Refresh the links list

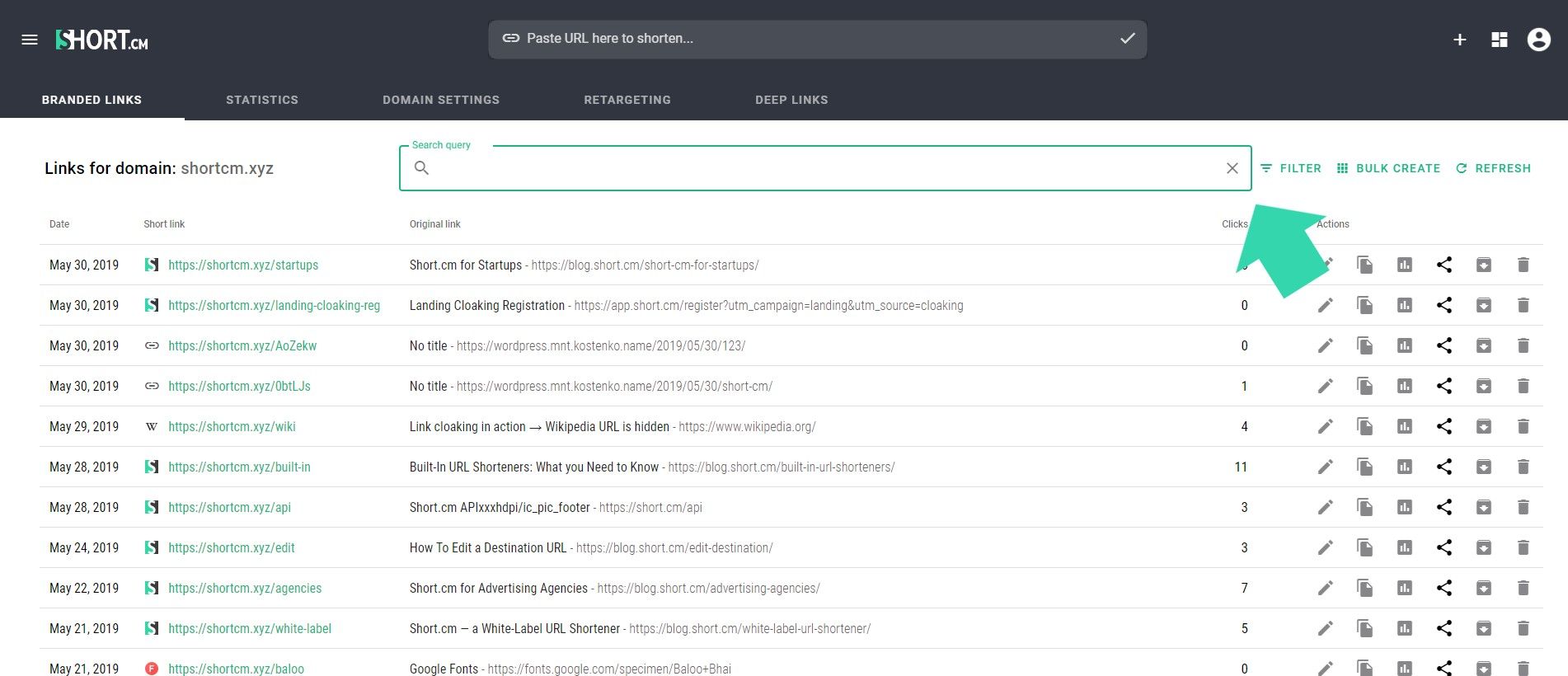1493,168
